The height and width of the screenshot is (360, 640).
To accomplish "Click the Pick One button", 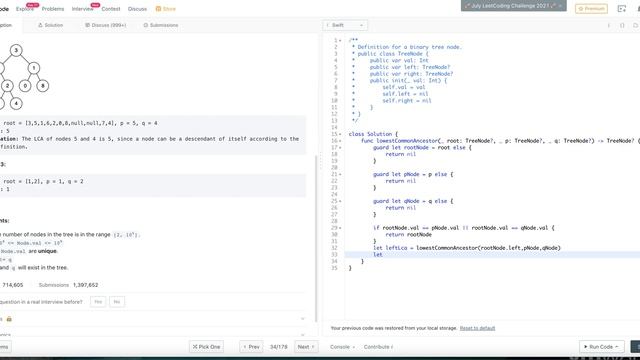I will (207, 347).
